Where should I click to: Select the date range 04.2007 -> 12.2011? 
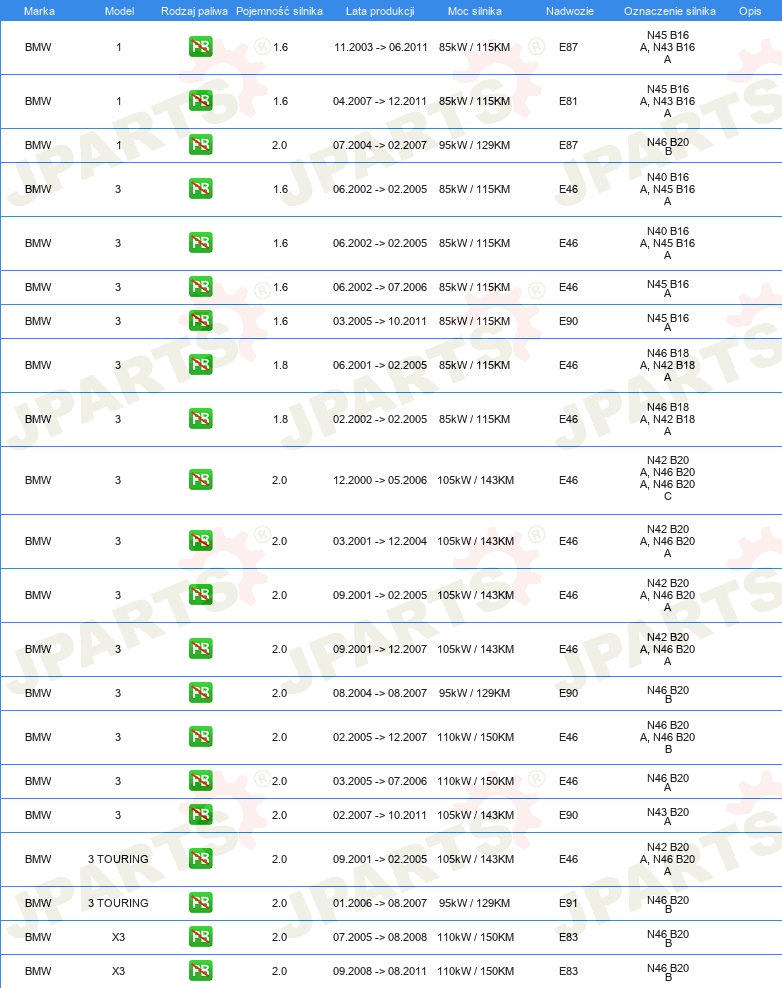[x=380, y=101]
